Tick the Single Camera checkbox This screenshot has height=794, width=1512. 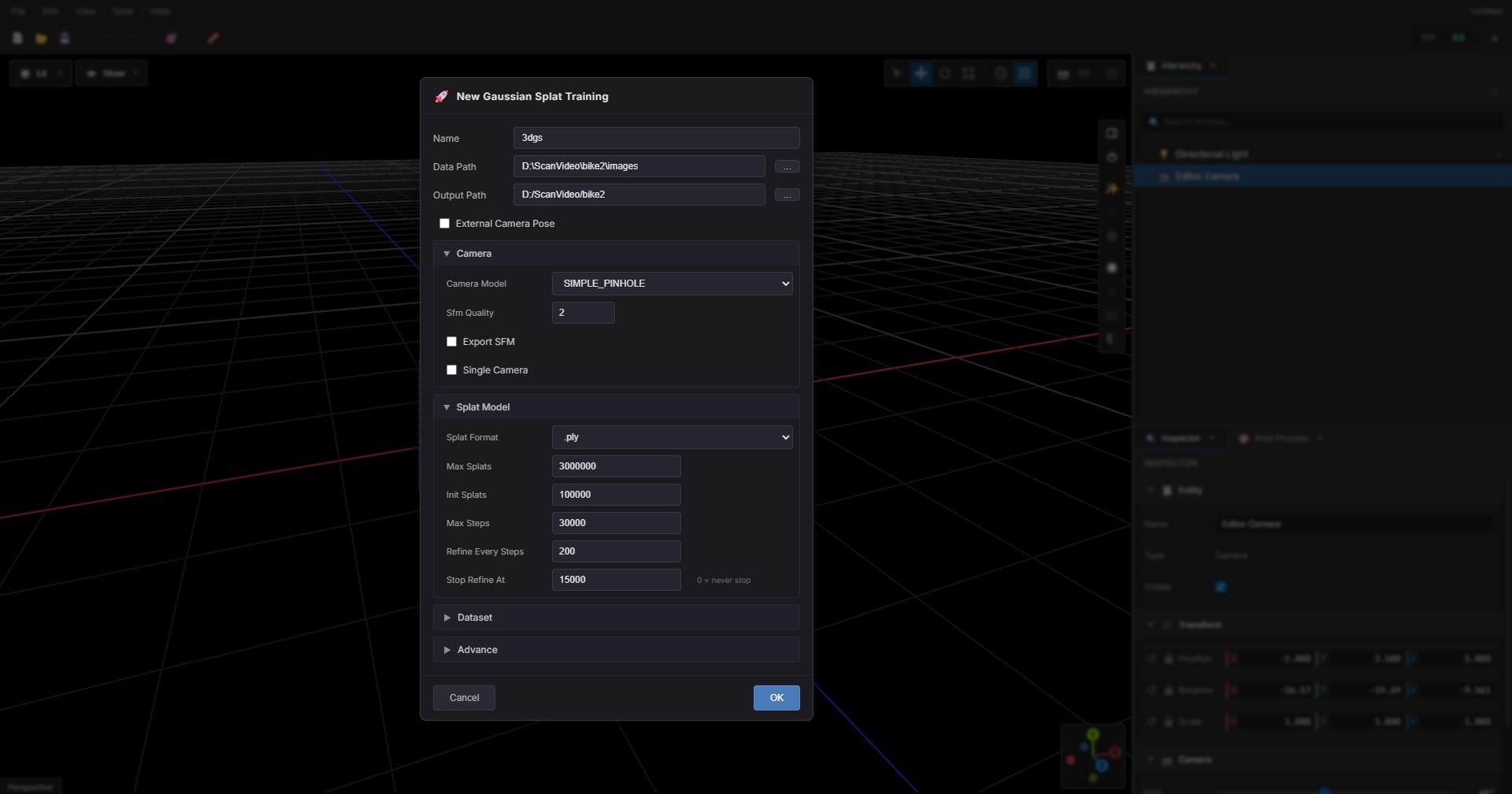(x=452, y=370)
